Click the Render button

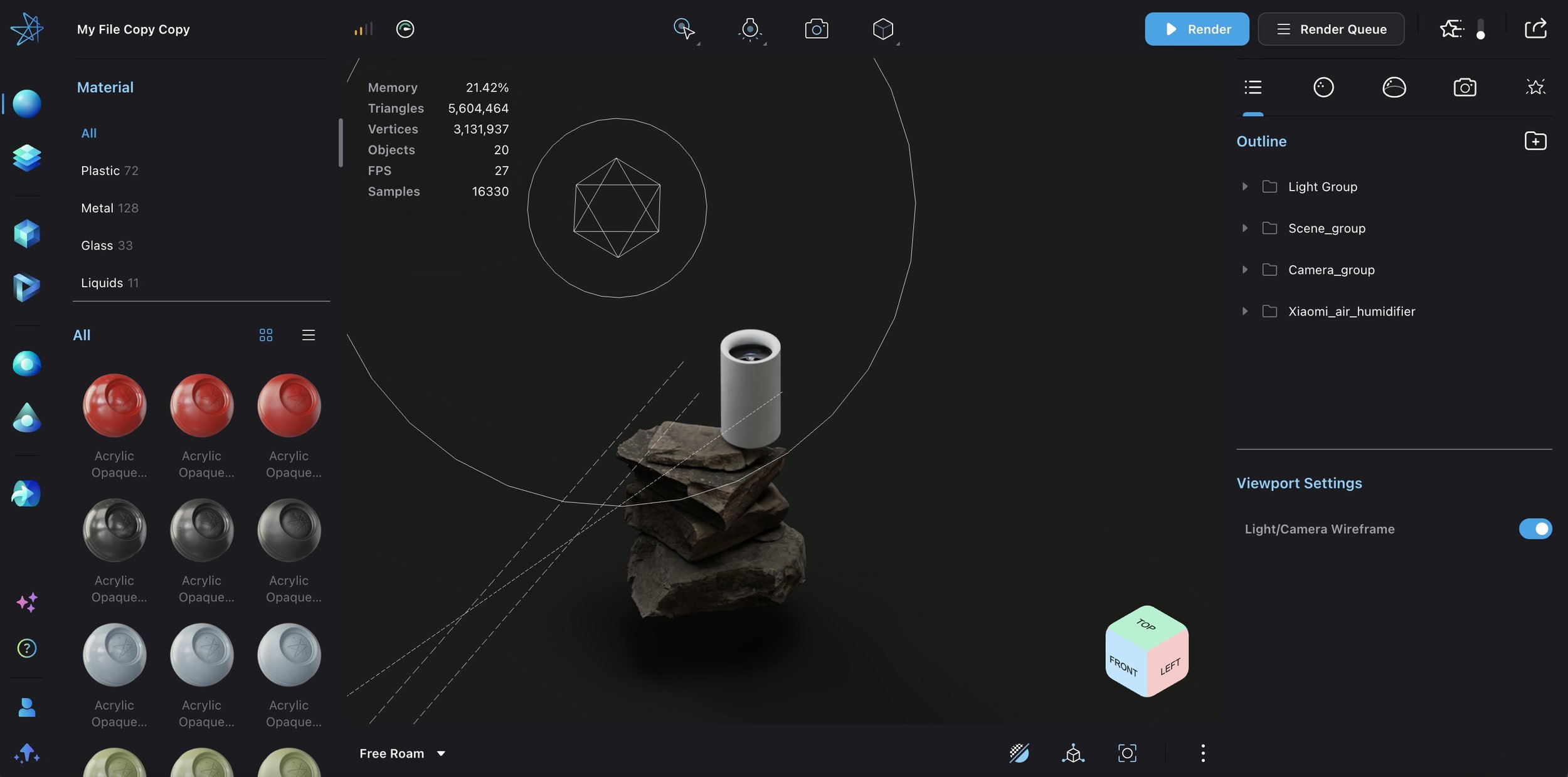1197,29
